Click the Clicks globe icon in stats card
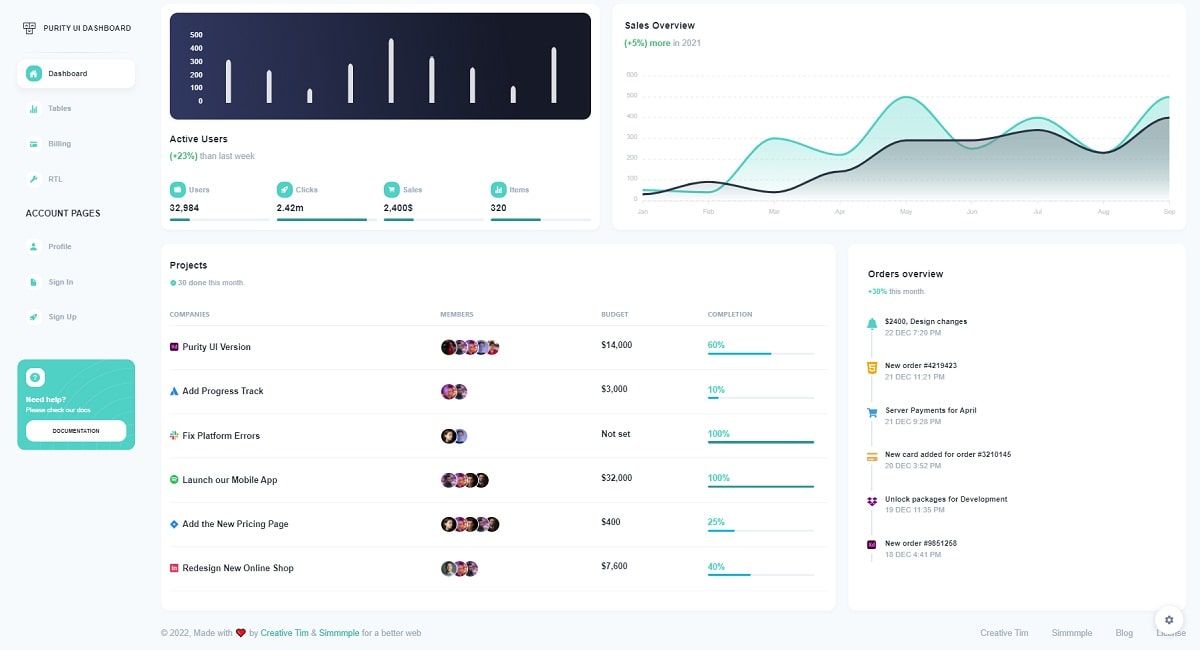1200x650 pixels. tap(283, 189)
